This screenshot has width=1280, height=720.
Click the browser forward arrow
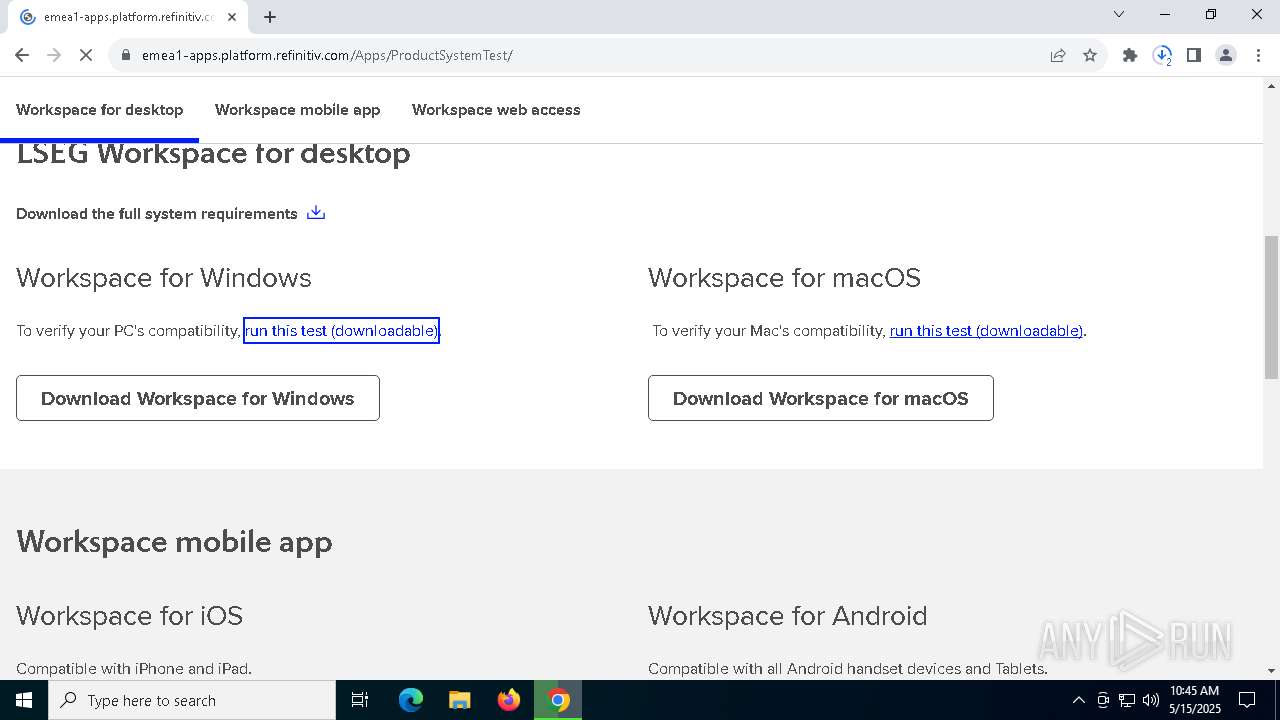pos(54,55)
